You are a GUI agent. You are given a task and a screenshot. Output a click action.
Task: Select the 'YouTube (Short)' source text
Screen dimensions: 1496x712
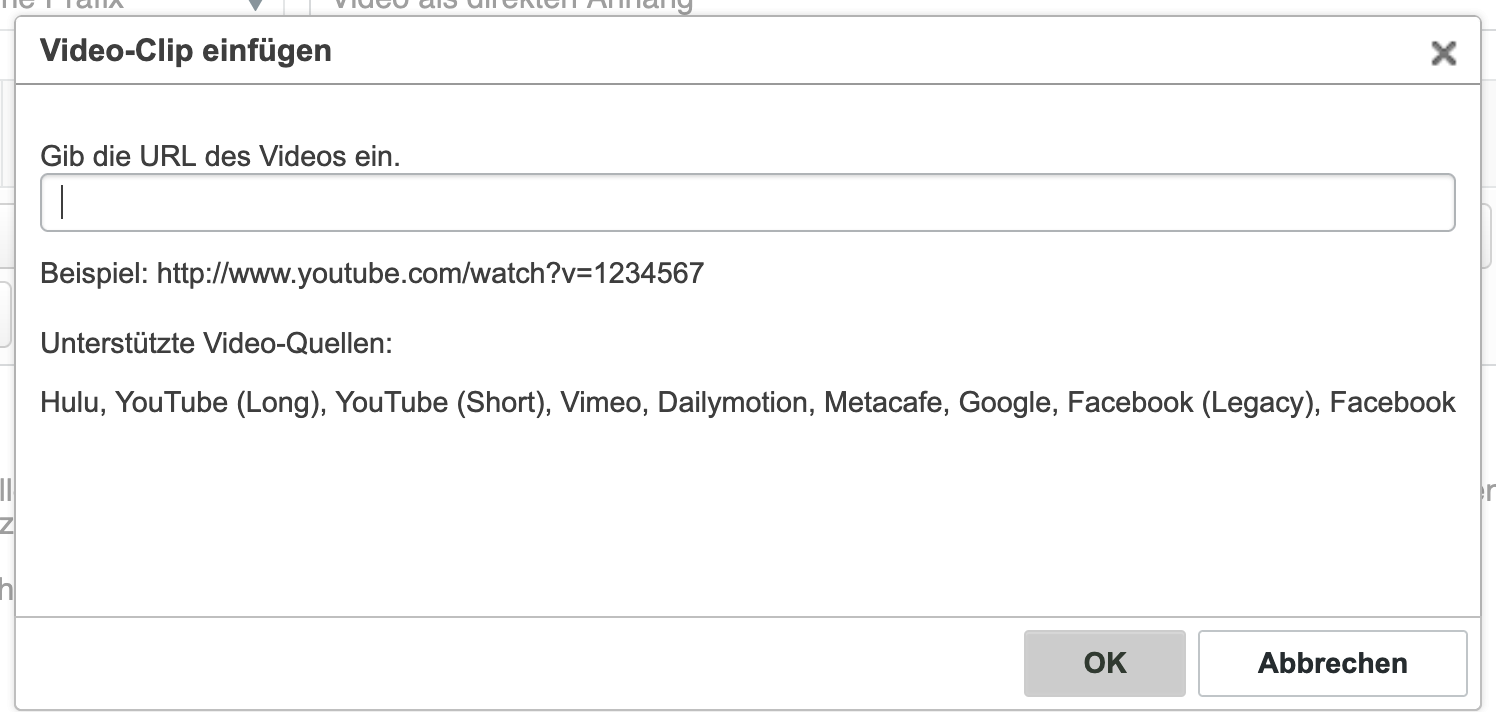441,403
